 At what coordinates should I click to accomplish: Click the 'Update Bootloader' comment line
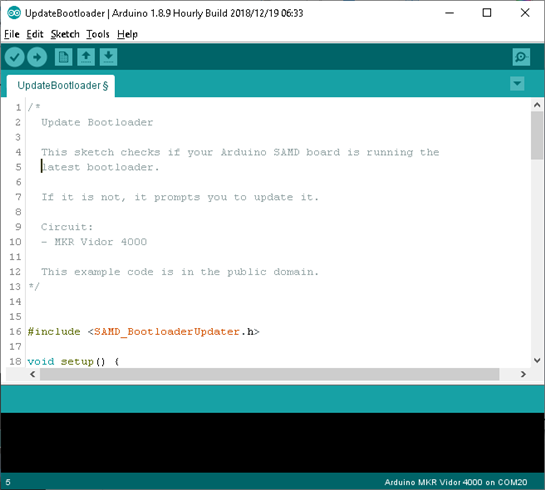tap(97, 123)
